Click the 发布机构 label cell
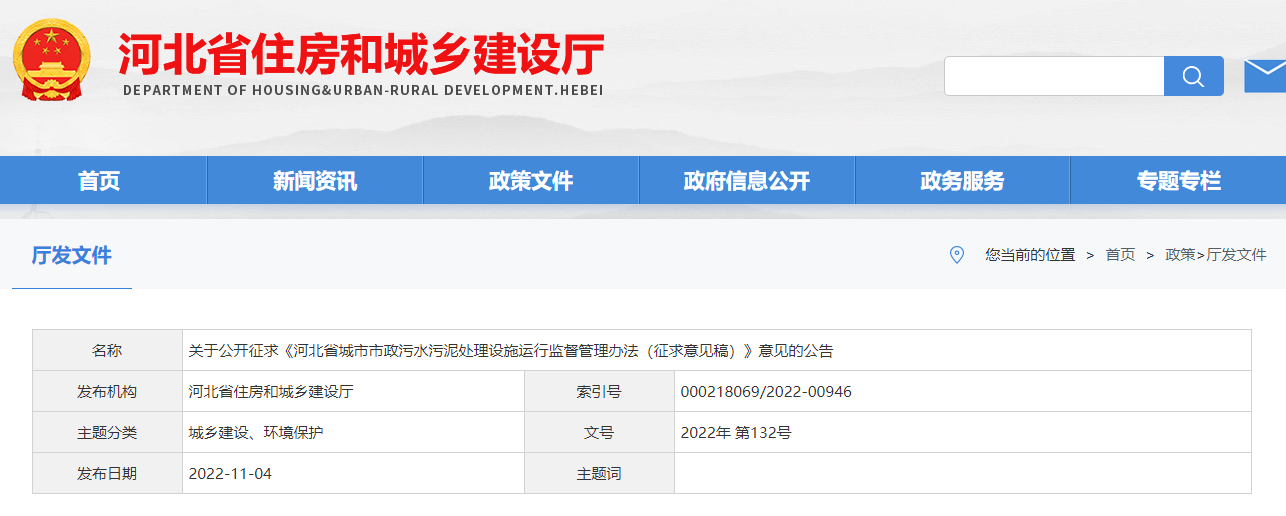 tap(107, 392)
